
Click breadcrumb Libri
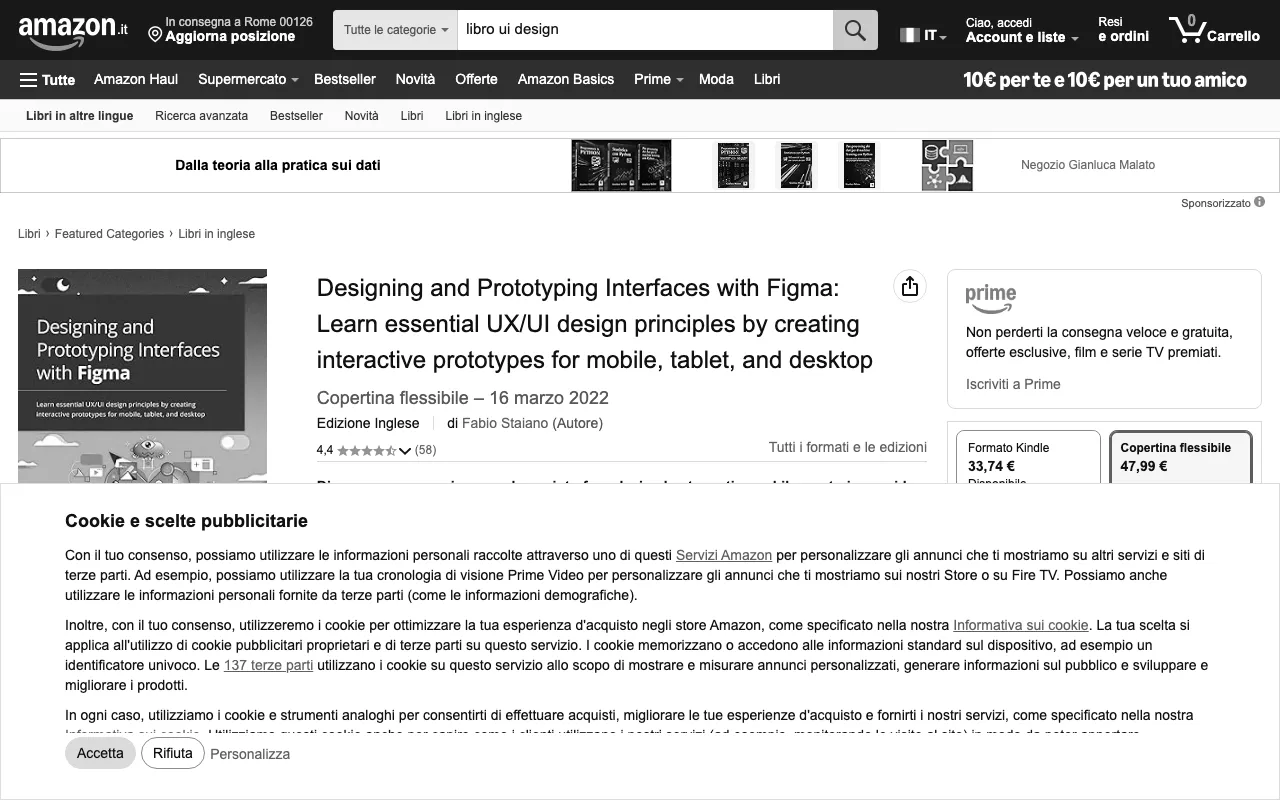(29, 234)
